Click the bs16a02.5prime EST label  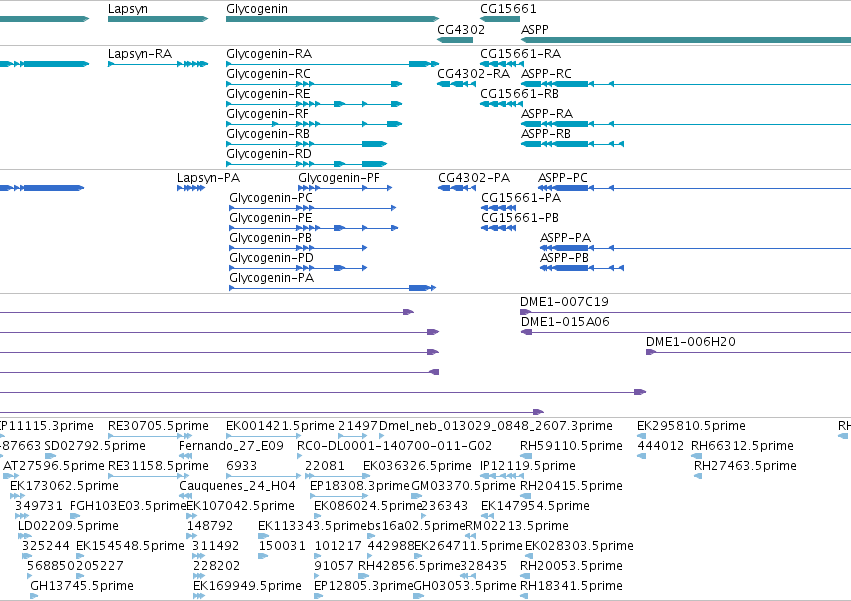416,527
